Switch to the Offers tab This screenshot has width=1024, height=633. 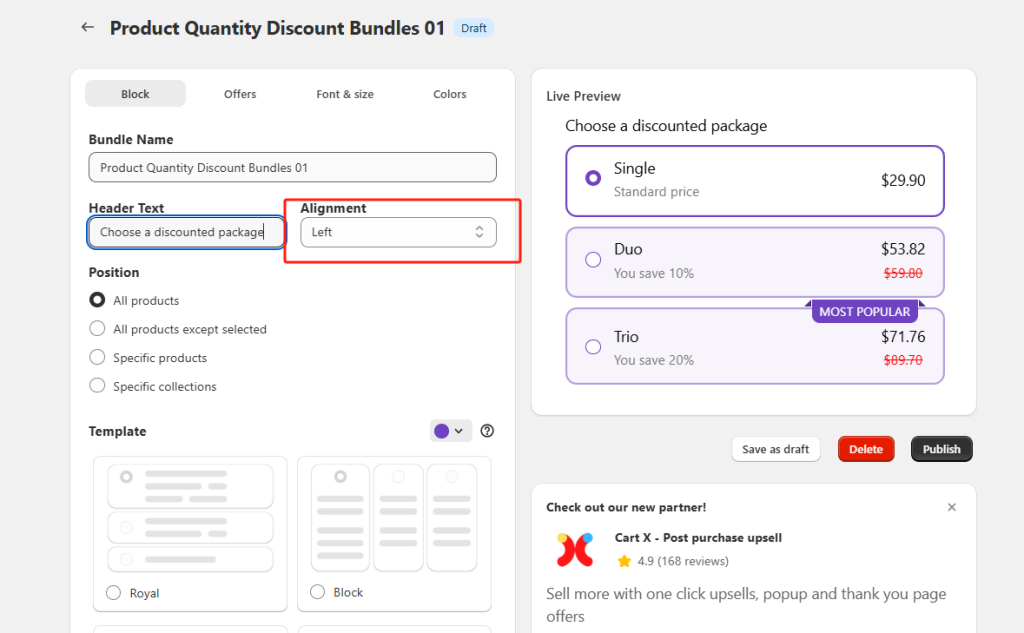240,93
